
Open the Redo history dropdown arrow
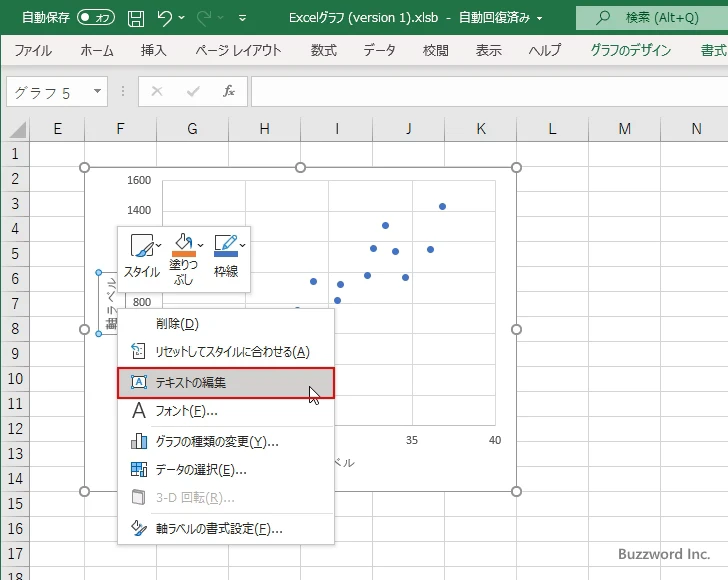pos(221,18)
